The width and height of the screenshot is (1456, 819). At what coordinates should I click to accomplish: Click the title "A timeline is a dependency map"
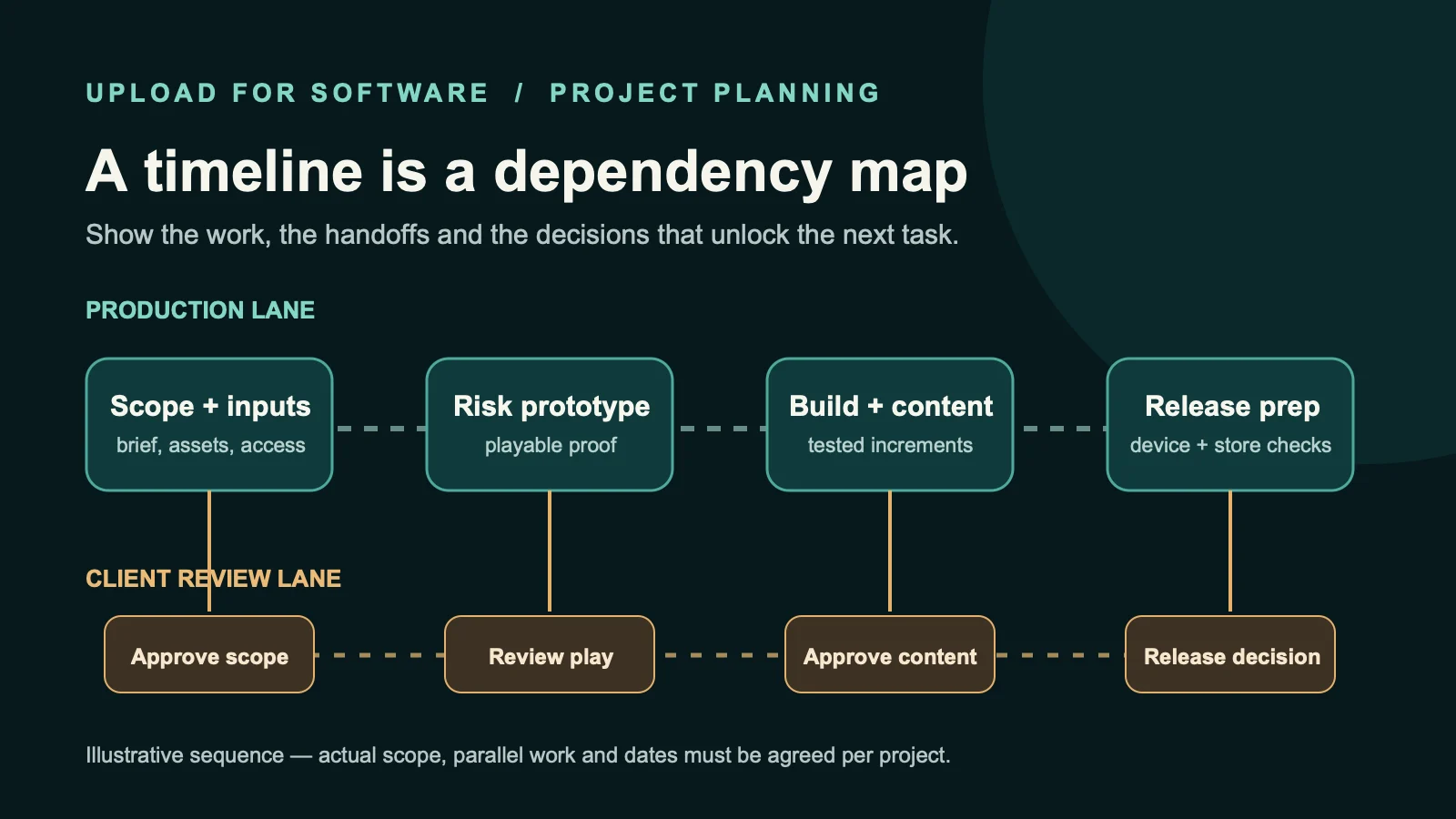click(526, 172)
